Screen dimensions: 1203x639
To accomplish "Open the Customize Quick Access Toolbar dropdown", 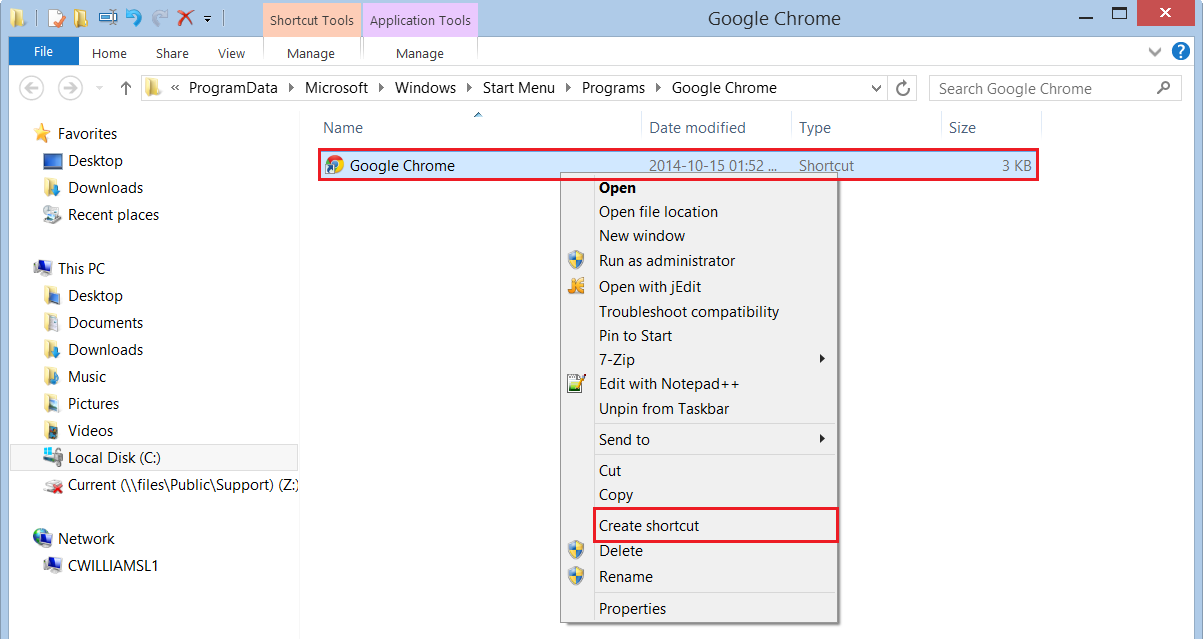I will 207,18.
